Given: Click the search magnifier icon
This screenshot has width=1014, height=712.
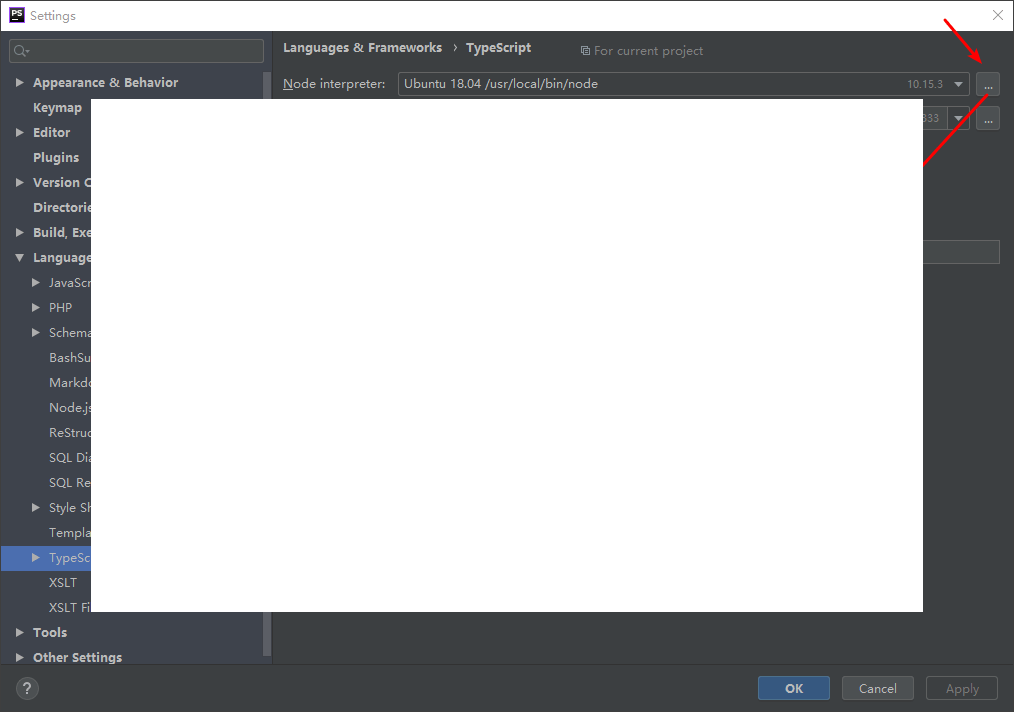Looking at the screenshot, I should click(x=21, y=51).
